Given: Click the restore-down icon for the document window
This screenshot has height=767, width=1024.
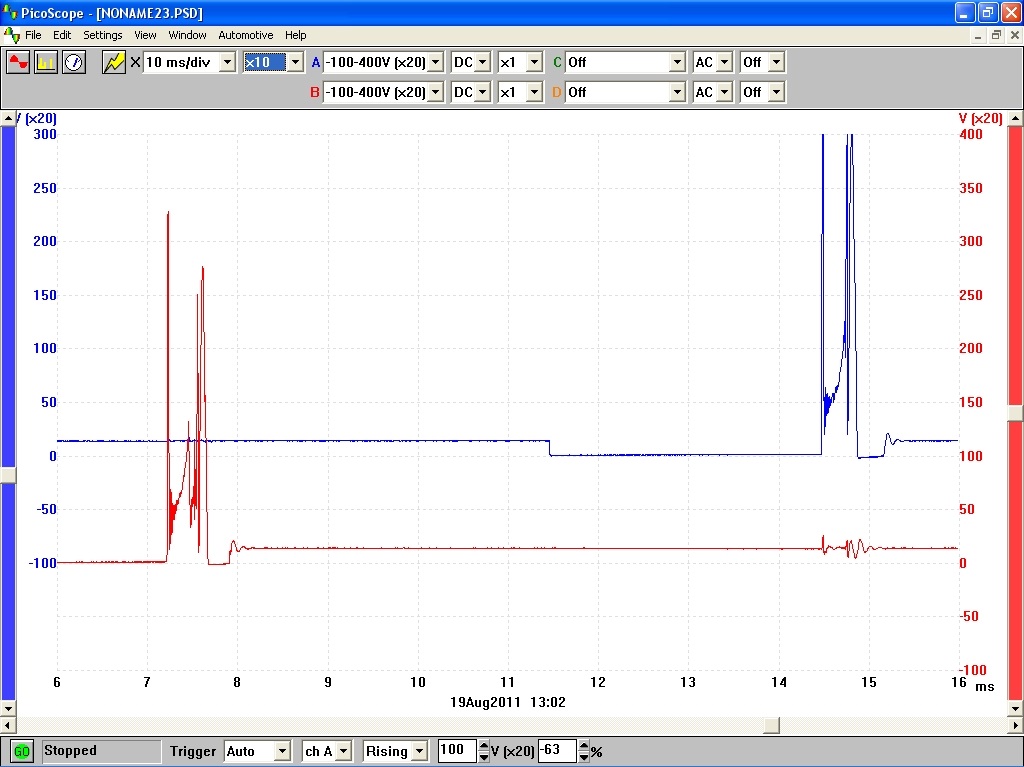Looking at the screenshot, I should point(996,35).
